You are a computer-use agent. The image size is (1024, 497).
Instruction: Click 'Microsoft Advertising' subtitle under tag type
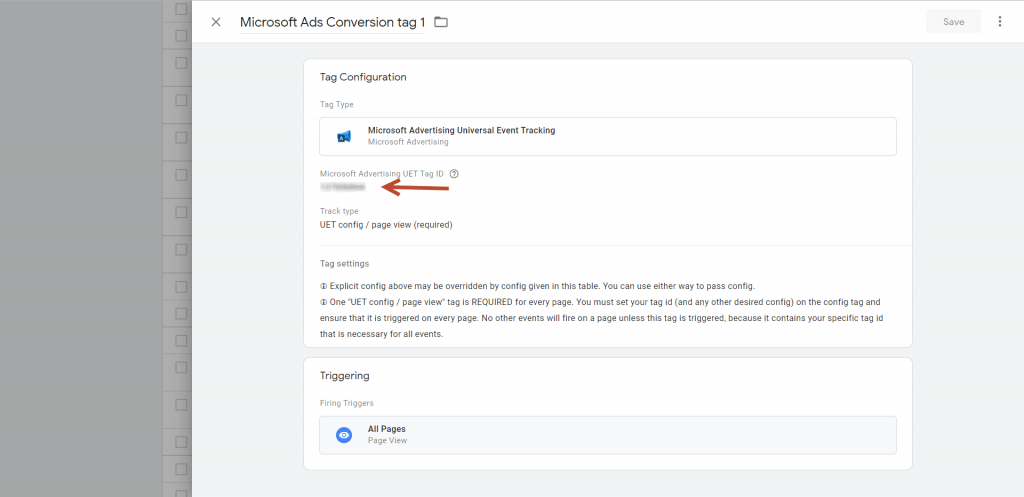pyautogui.click(x=408, y=142)
